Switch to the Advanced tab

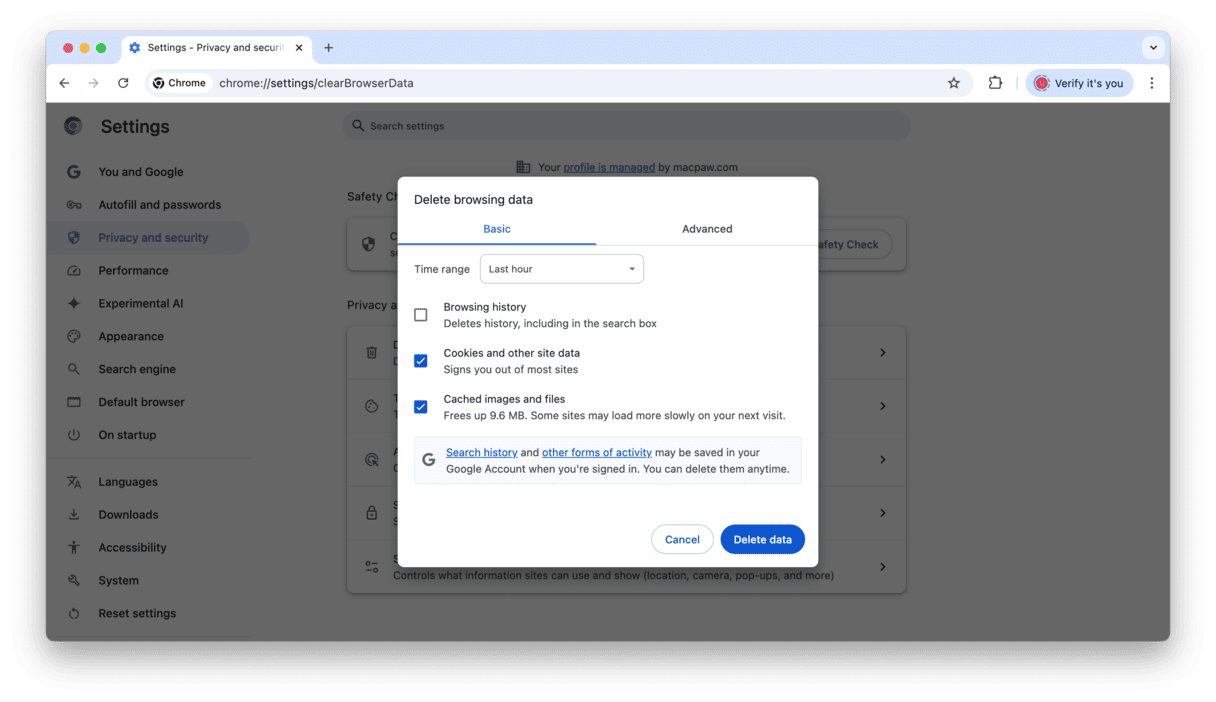(707, 229)
